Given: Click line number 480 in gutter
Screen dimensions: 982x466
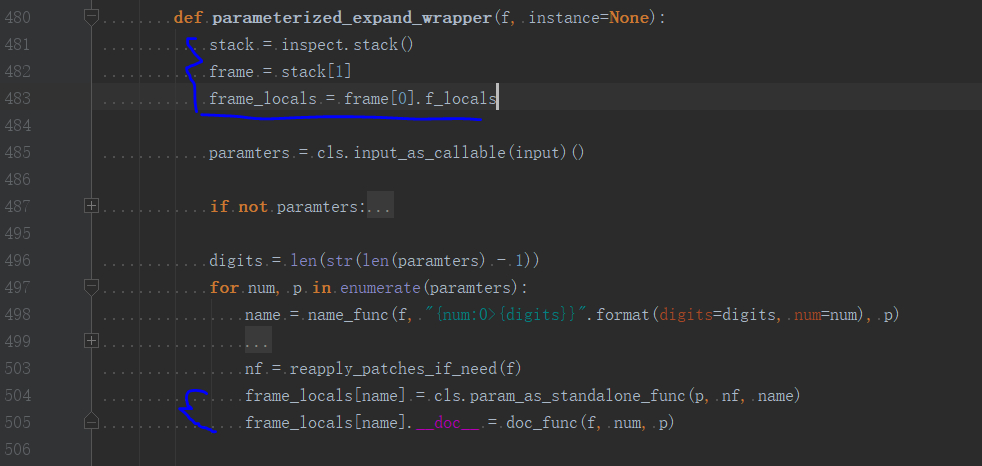Looking at the screenshot, I should [x=18, y=18].
